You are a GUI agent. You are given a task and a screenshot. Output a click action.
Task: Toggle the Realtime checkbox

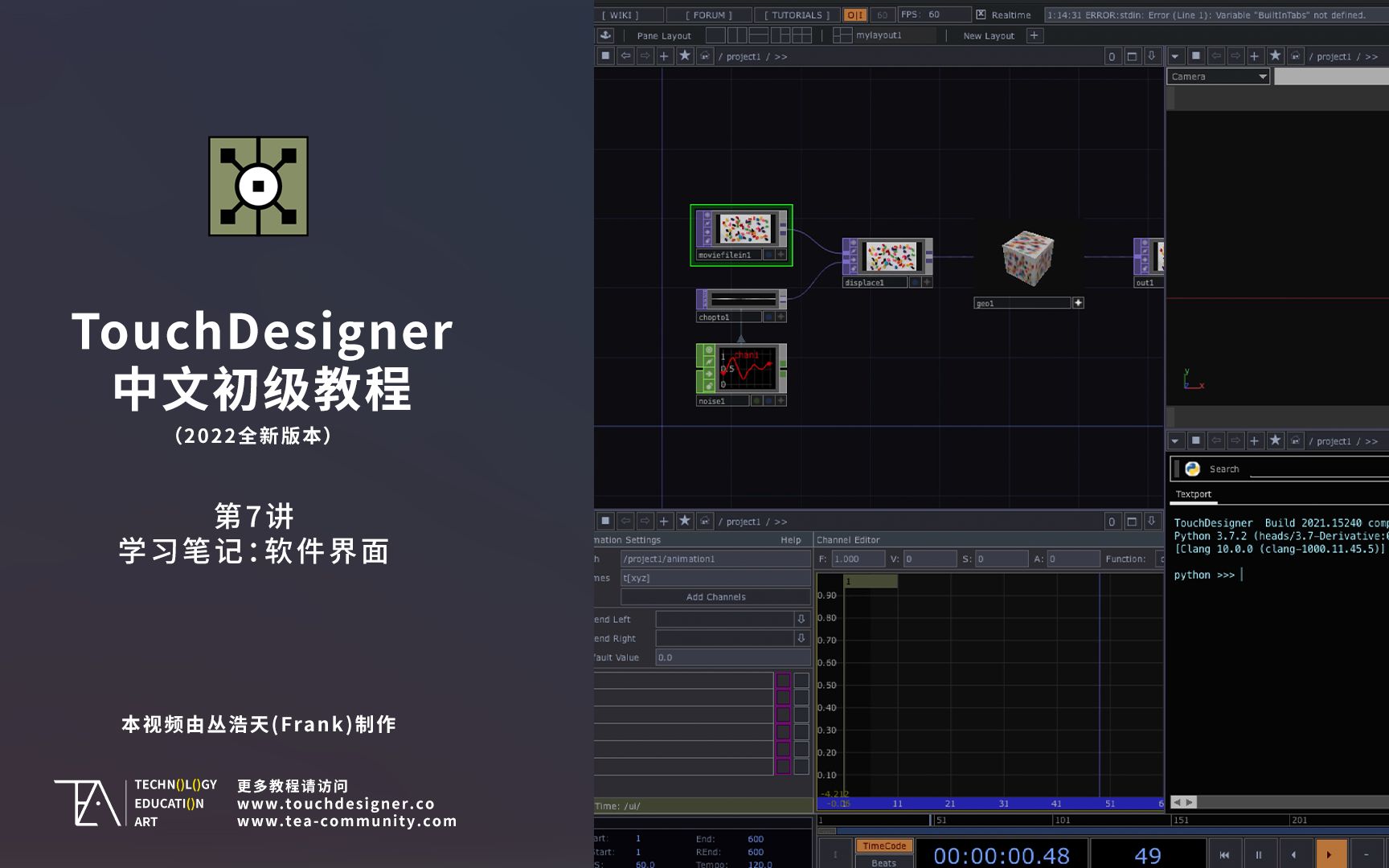click(981, 14)
